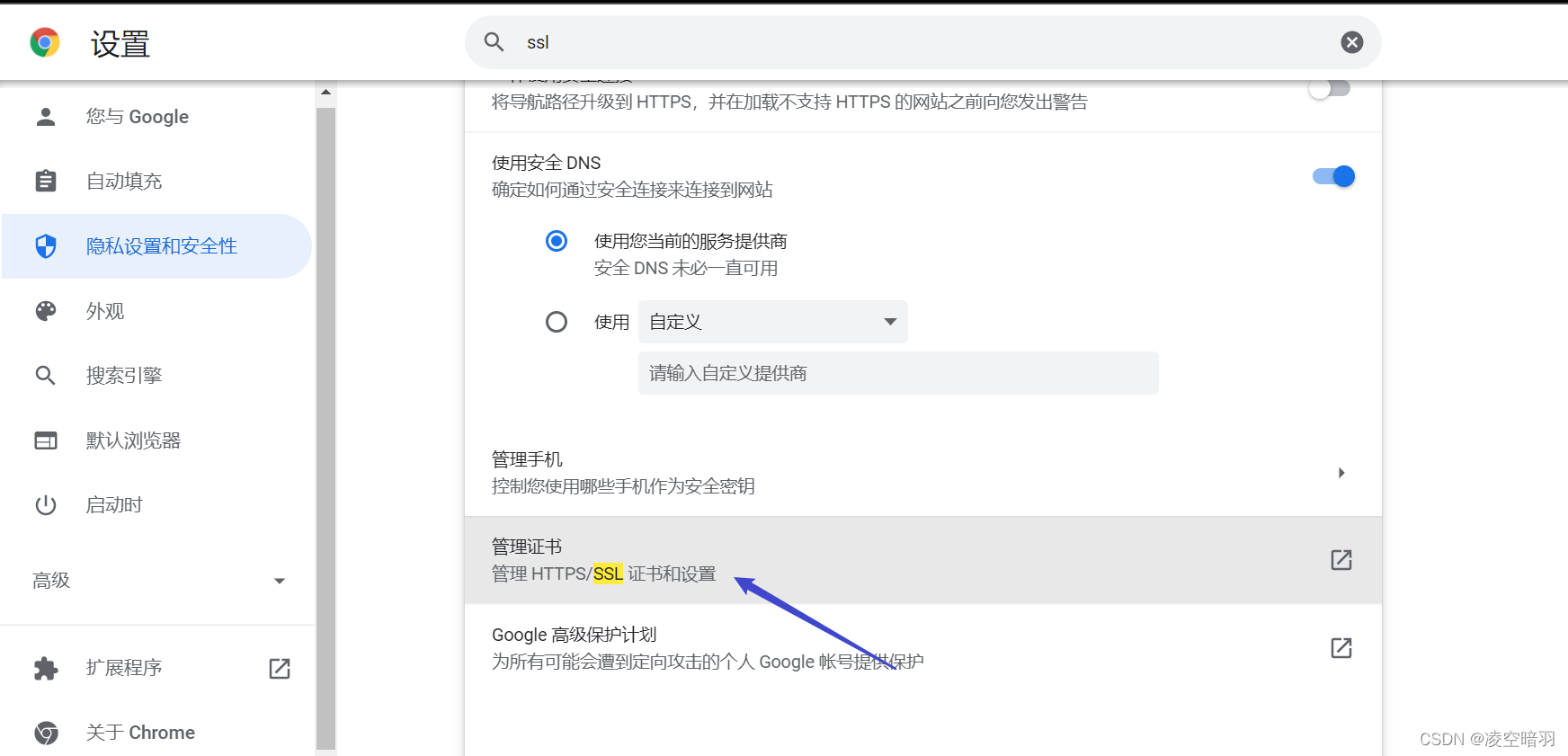Clear the ssl search query
Viewport: 1568px width, 756px height.
coord(1351,42)
